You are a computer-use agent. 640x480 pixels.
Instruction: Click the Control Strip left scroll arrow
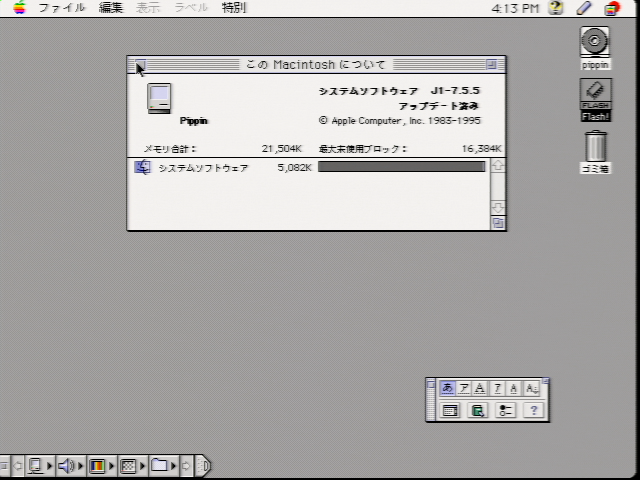[x=18, y=466]
